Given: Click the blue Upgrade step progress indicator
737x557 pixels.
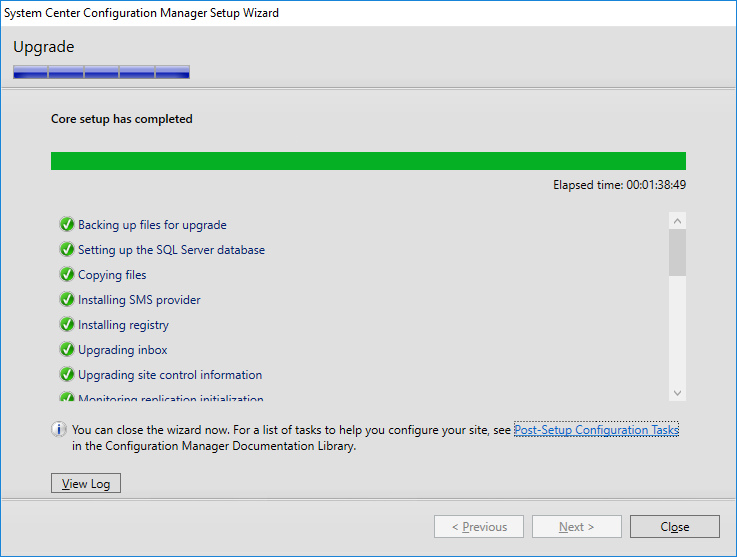Looking at the screenshot, I should click(102, 72).
